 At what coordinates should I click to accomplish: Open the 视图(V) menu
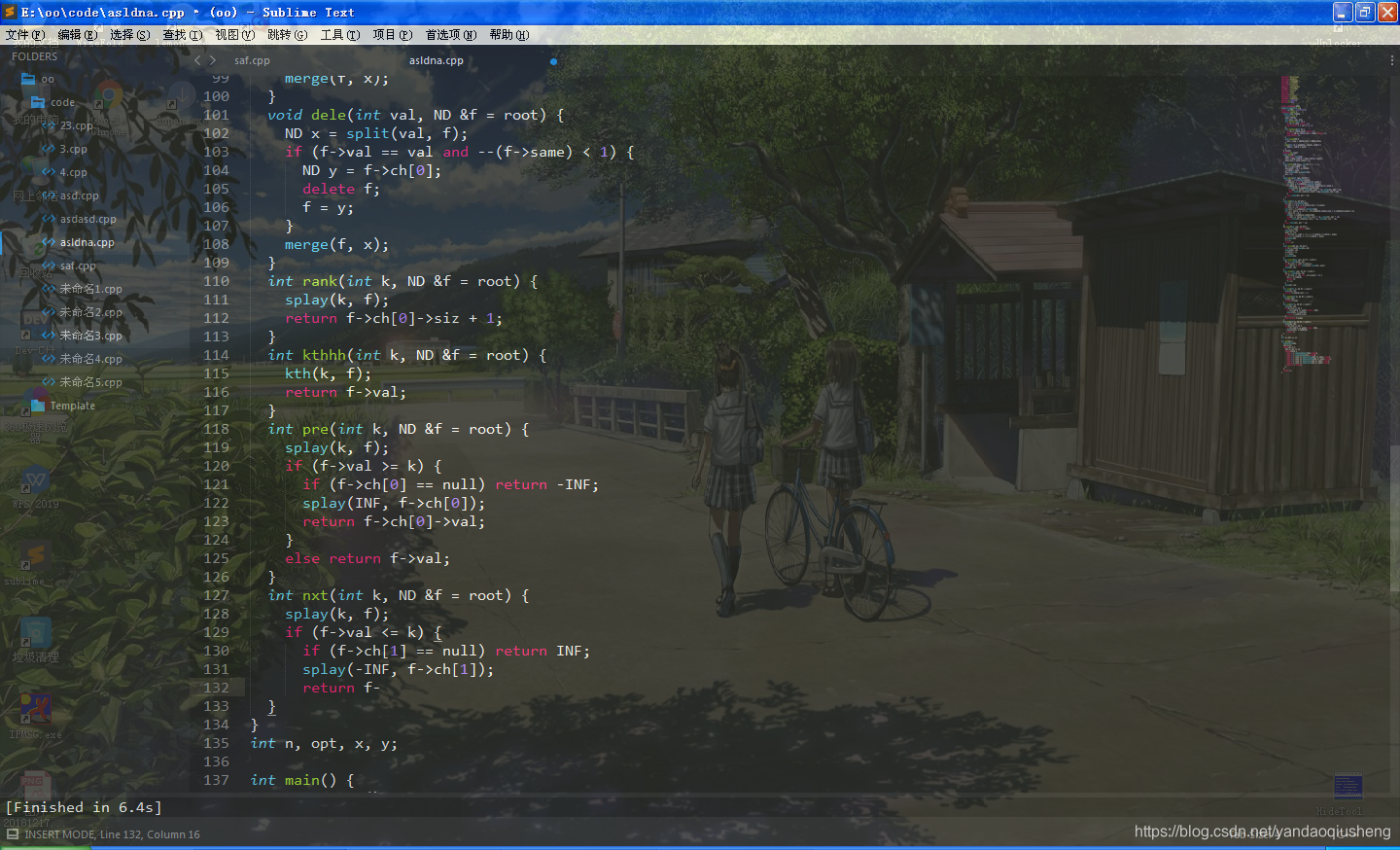coord(235,35)
